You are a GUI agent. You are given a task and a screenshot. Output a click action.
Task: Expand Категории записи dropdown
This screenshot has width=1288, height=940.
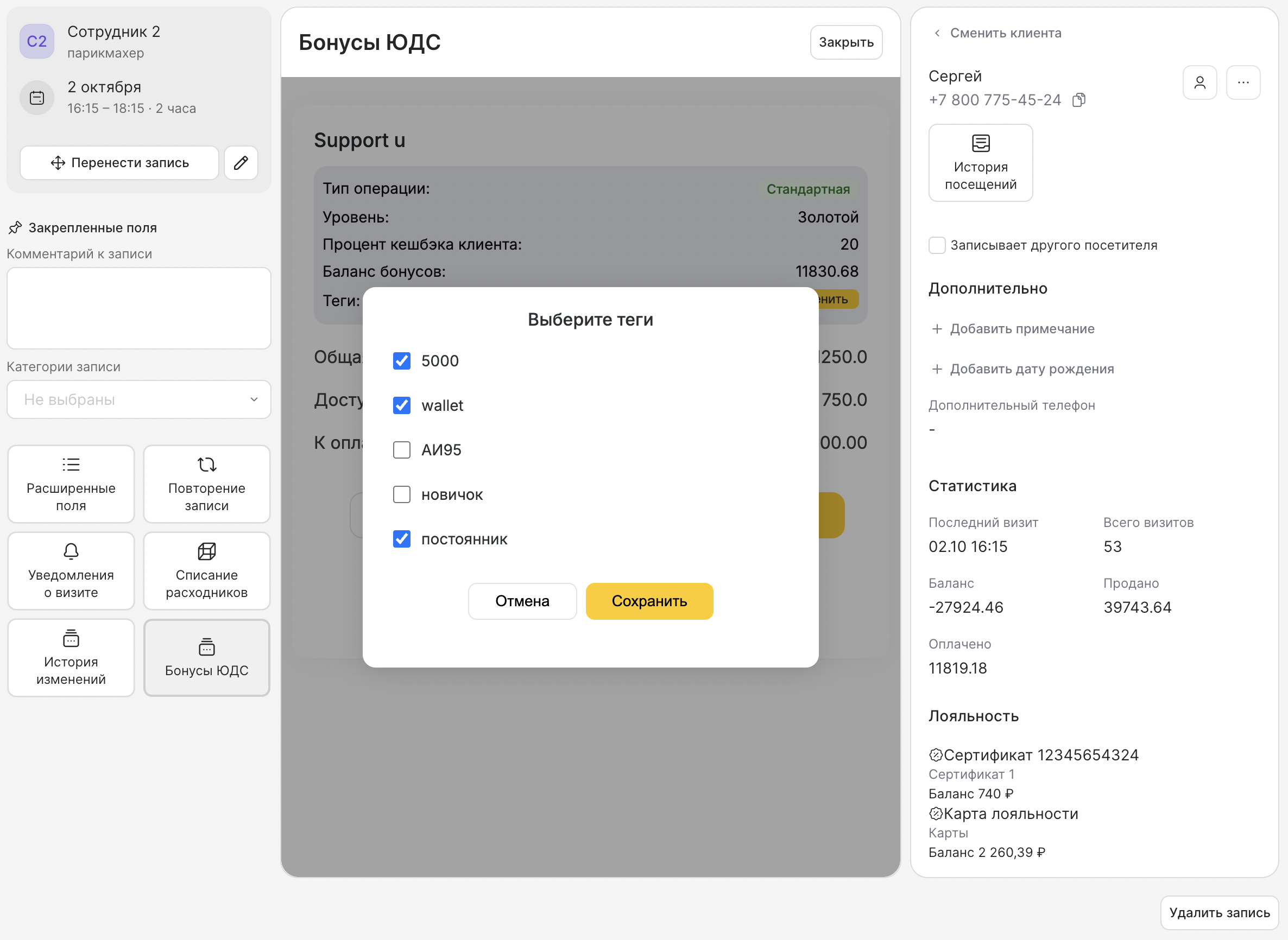pos(139,399)
